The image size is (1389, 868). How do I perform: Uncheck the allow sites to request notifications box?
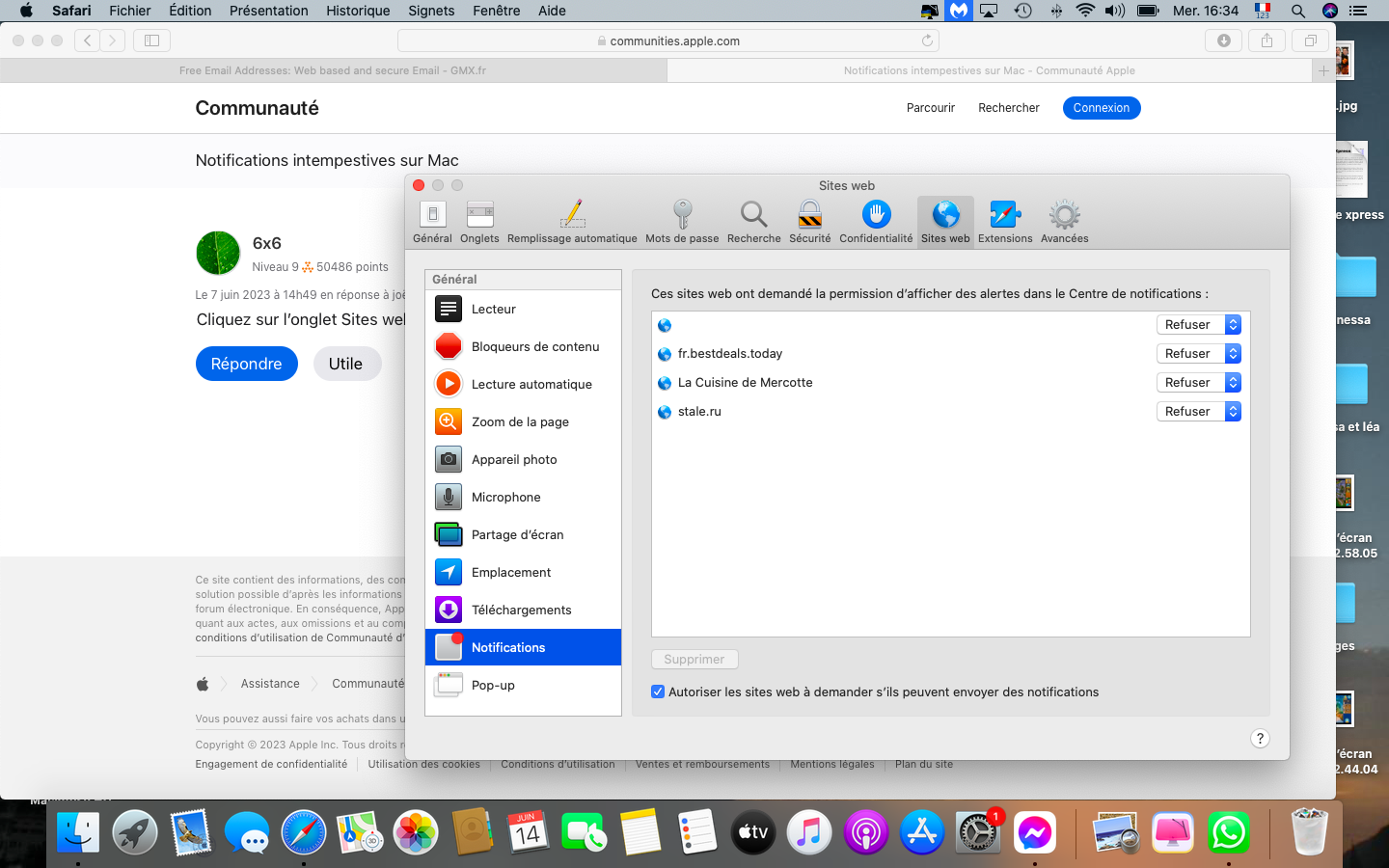point(658,692)
